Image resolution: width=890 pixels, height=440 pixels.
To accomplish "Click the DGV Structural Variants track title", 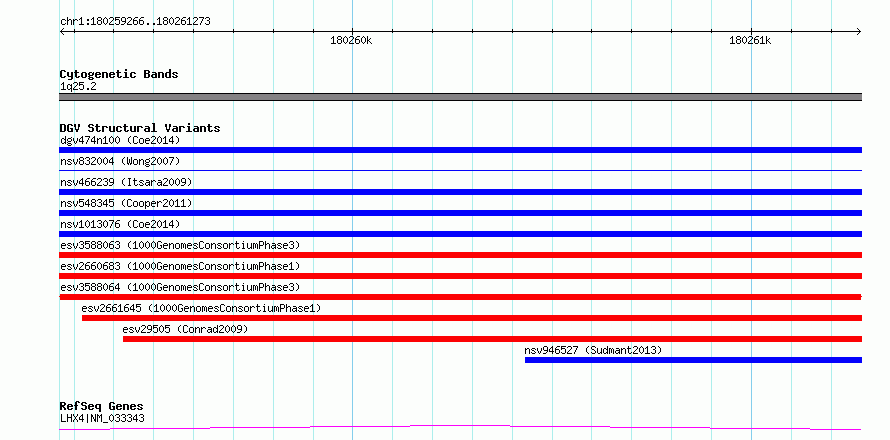I will 140,128.
